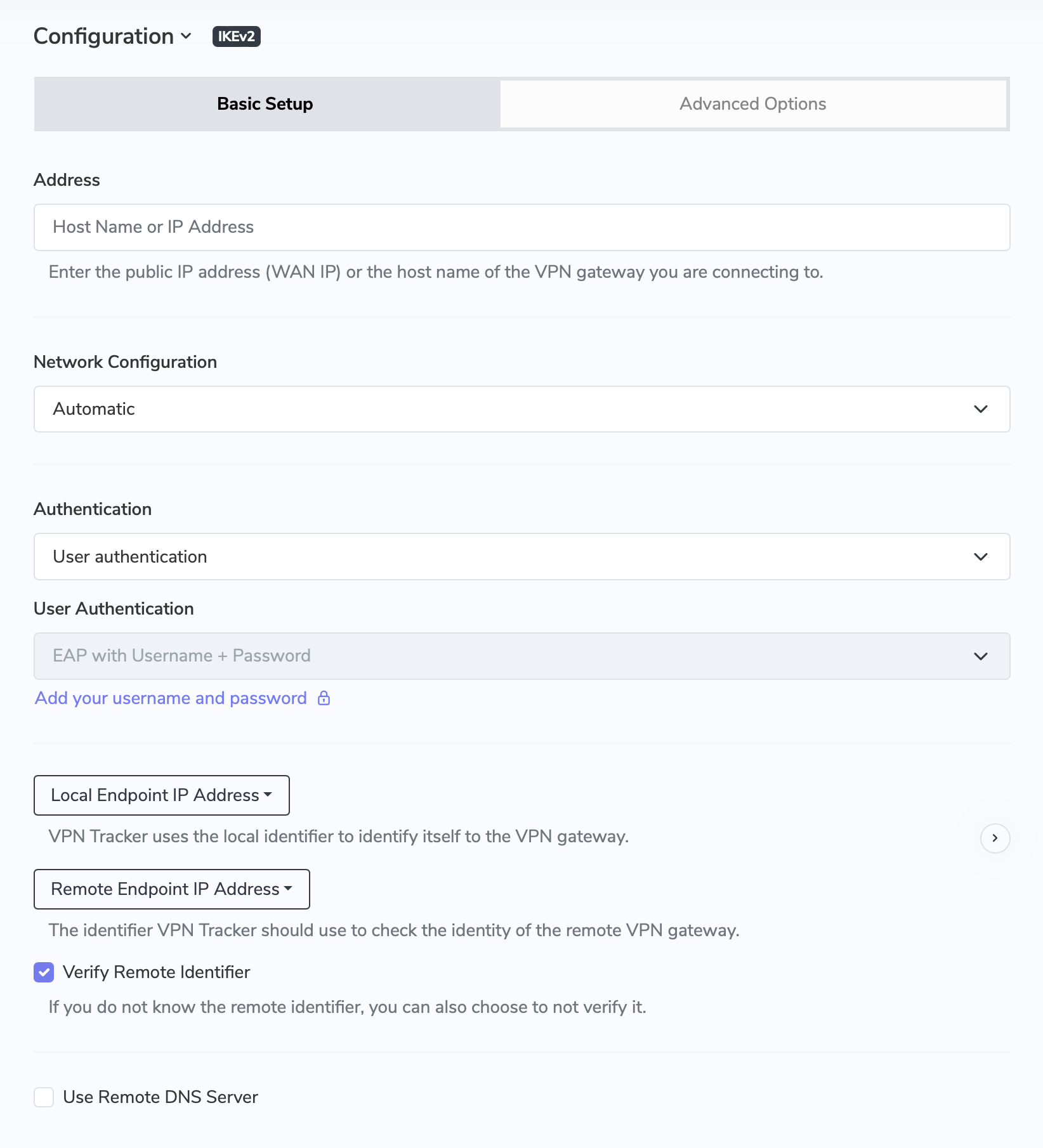Click the Verify Remote Identifier label text
Viewport: 1043px width, 1148px height.
tap(155, 972)
